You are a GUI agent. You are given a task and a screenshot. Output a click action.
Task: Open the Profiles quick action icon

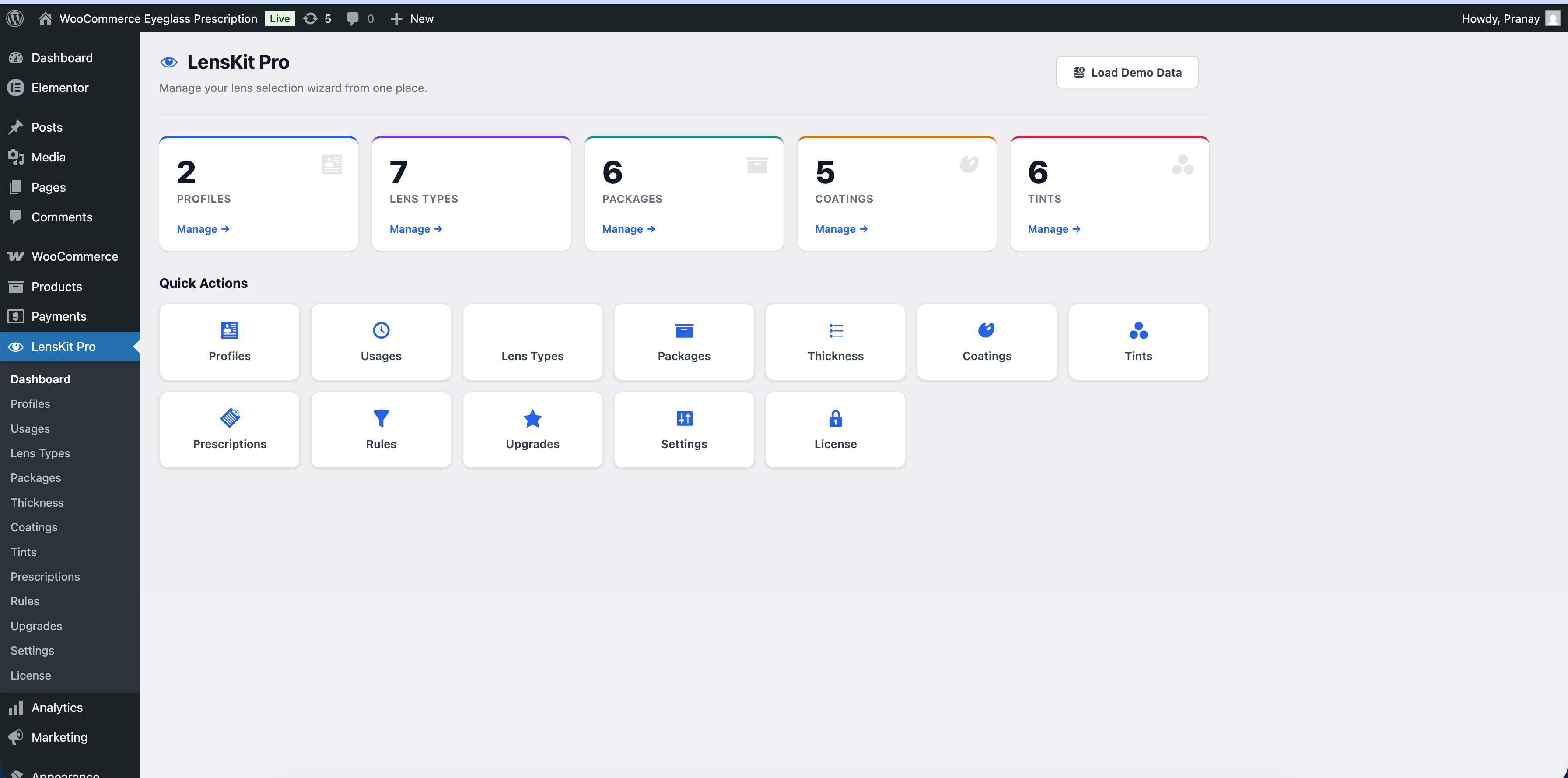pyautogui.click(x=229, y=330)
